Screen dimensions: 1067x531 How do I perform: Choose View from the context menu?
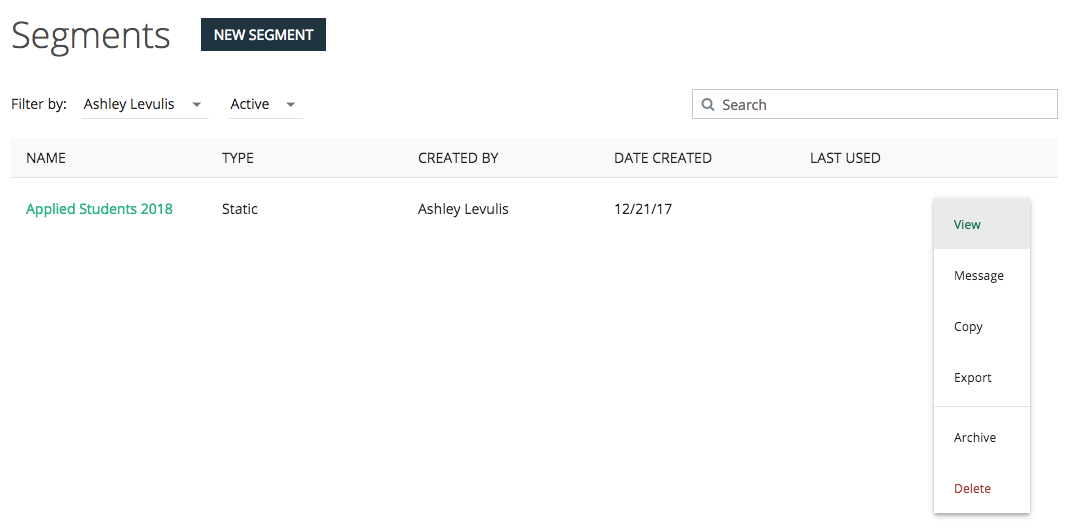click(981, 224)
